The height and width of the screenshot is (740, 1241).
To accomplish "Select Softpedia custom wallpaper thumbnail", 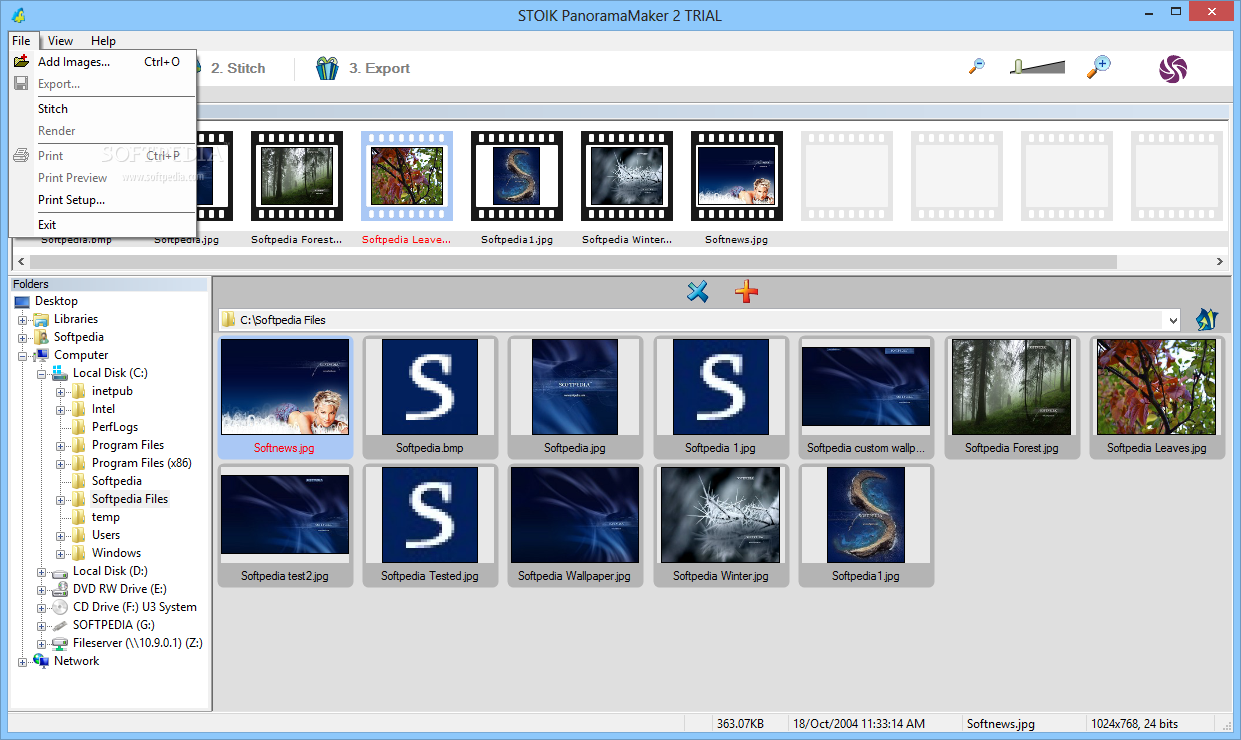I will pos(866,397).
